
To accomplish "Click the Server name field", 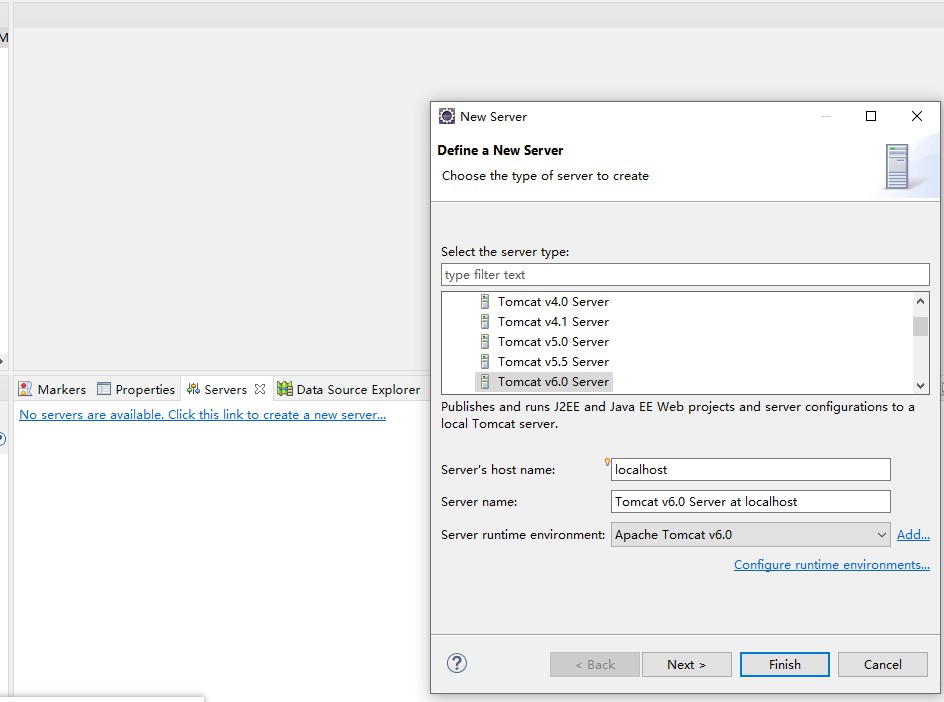I will 751,502.
